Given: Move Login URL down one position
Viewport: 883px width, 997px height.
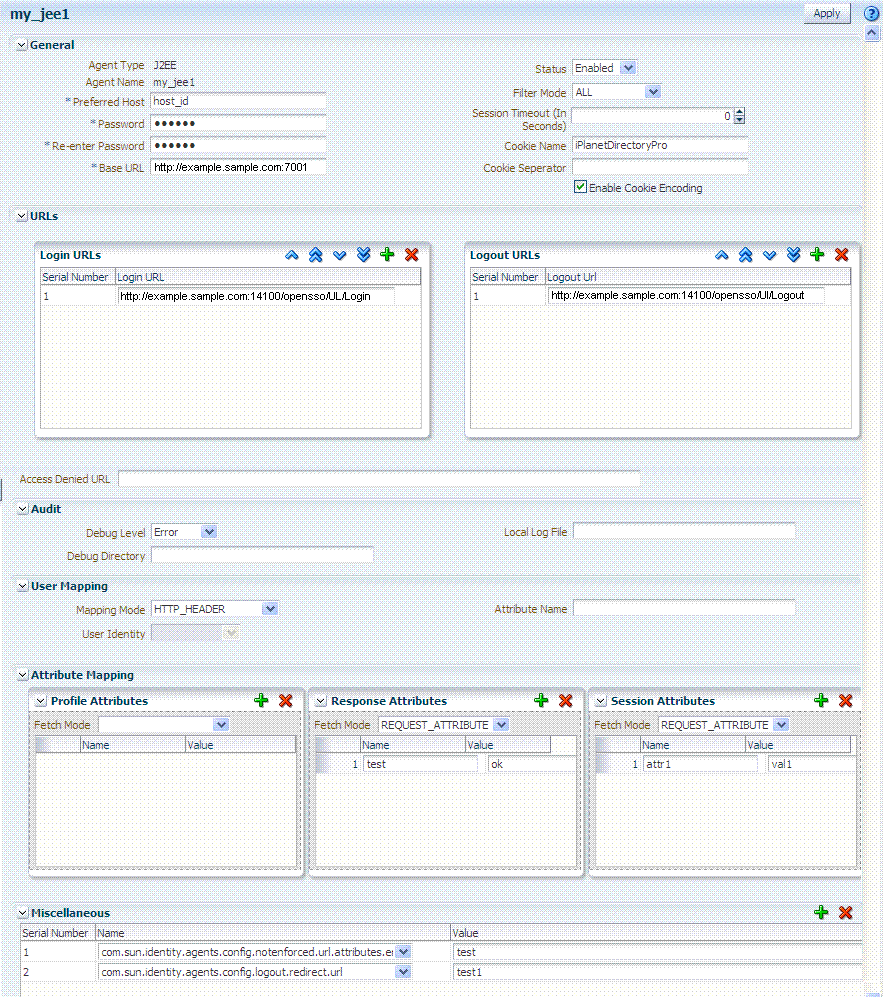Looking at the screenshot, I should [x=339, y=255].
